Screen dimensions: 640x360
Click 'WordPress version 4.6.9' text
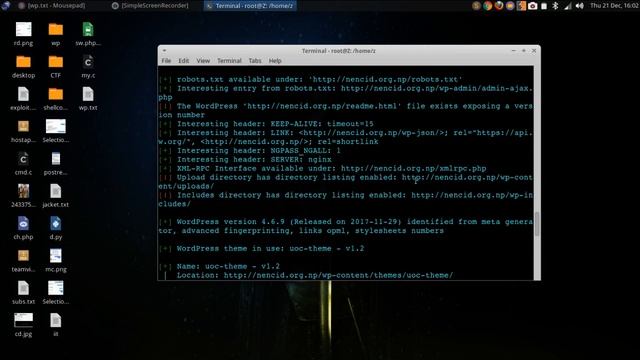click(x=231, y=222)
